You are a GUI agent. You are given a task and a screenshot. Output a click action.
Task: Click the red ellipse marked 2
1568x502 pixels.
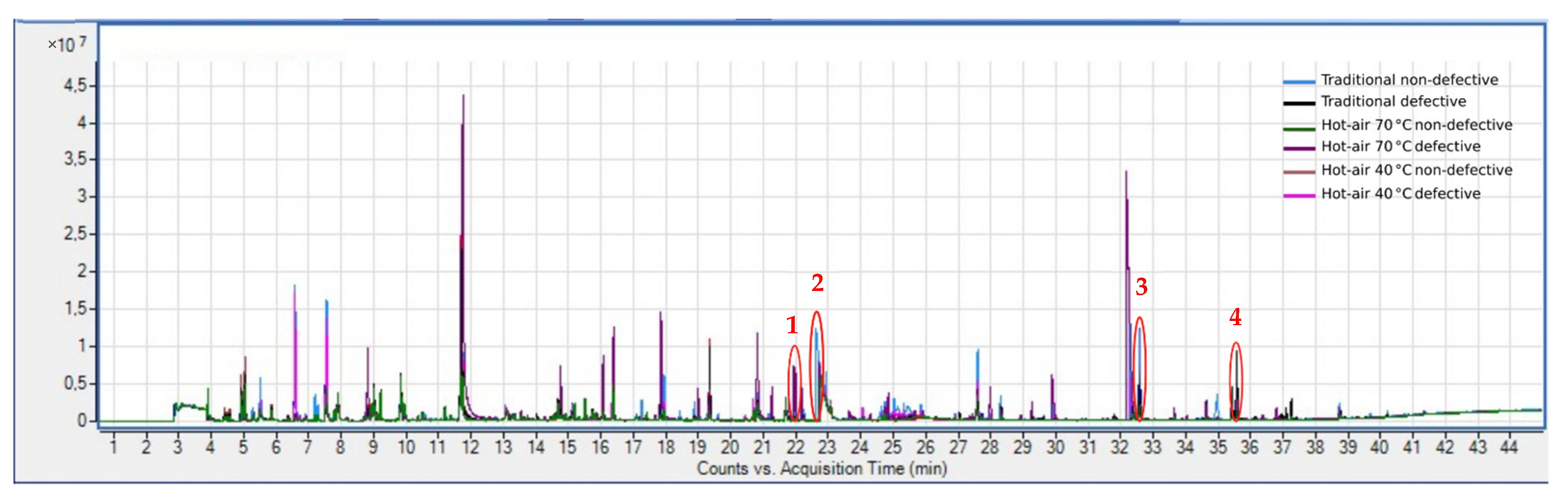817,366
